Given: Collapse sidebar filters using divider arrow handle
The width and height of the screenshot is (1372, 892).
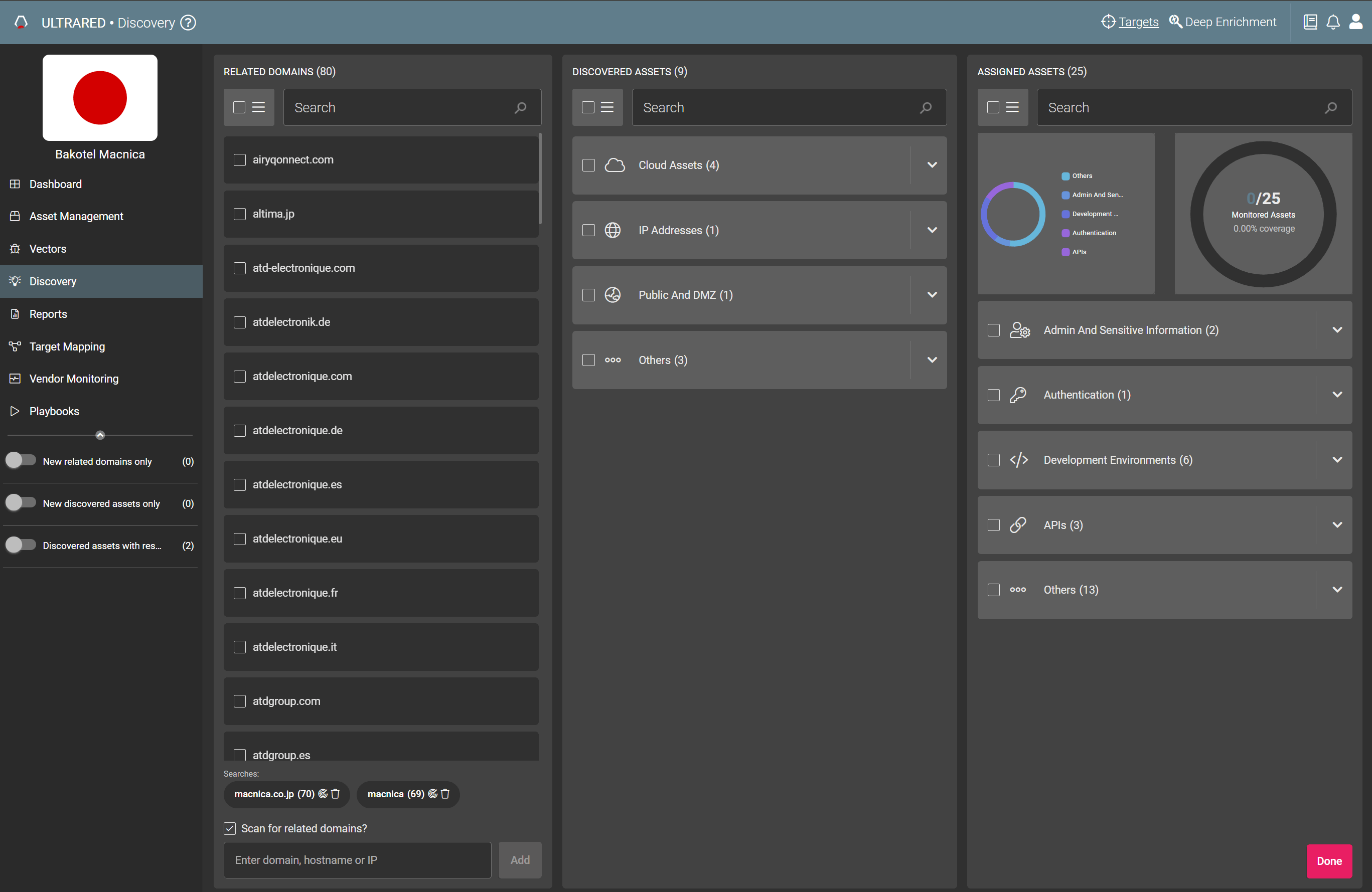Looking at the screenshot, I should tap(100, 435).
